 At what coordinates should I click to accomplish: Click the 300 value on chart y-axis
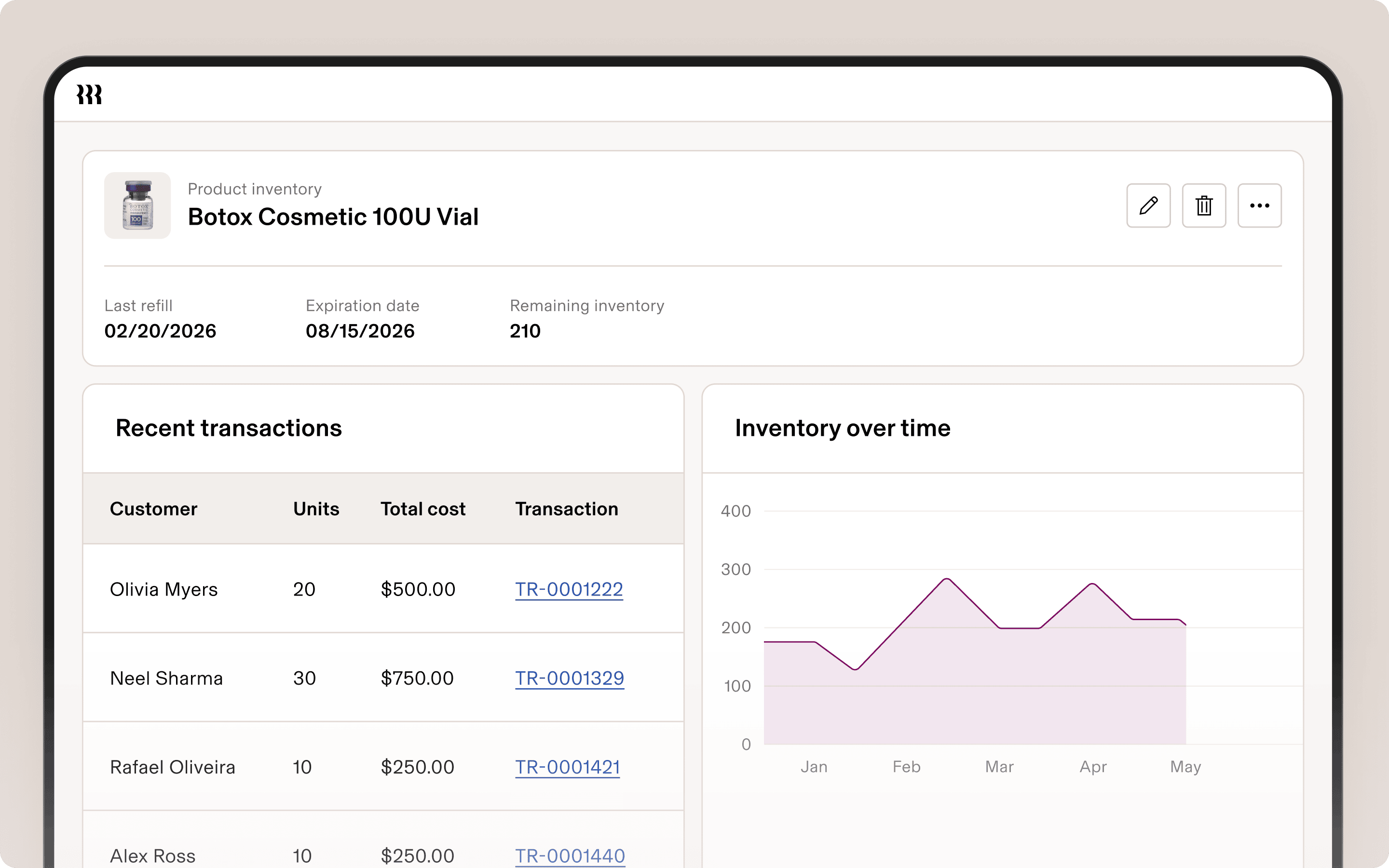(x=736, y=570)
